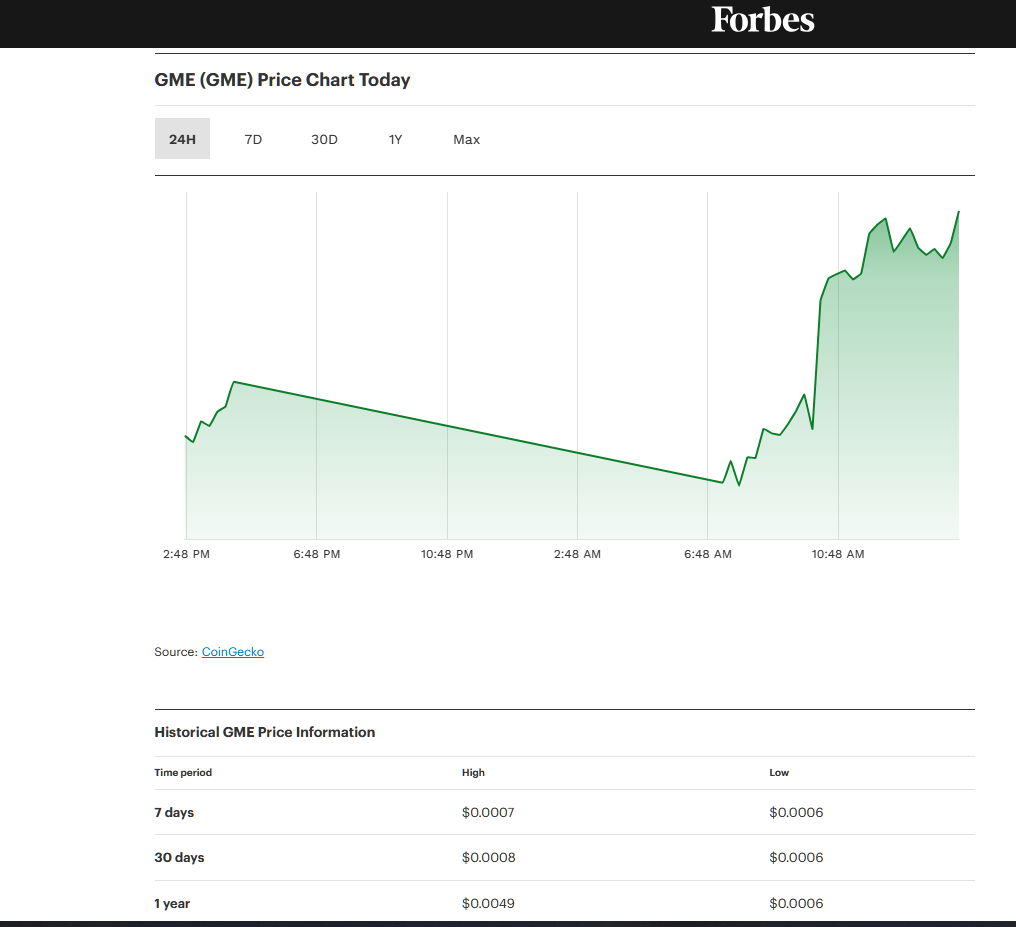Click the 1 year high value $0.0049

(x=488, y=903)
